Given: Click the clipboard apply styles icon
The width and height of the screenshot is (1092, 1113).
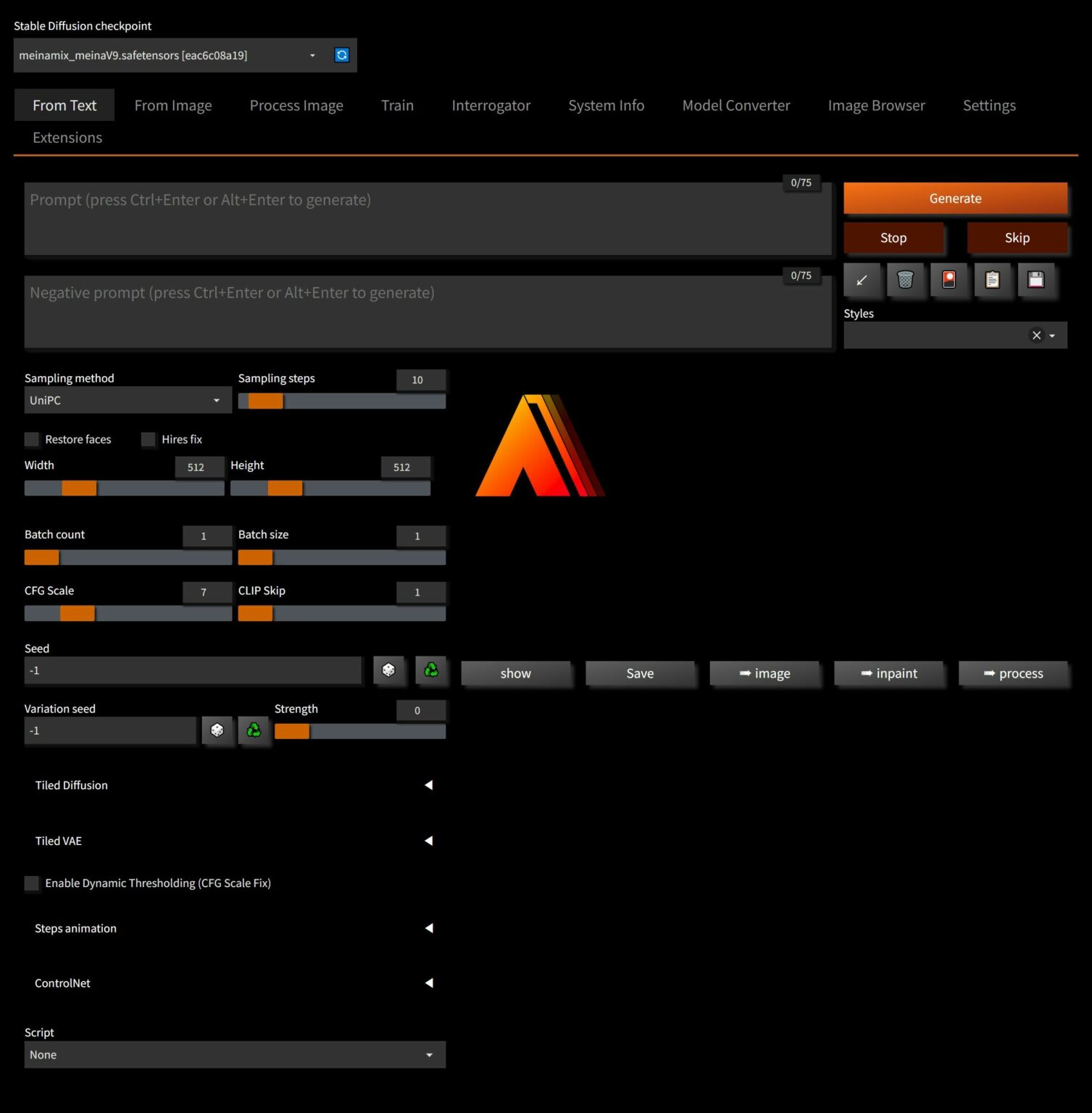Looking at the screenshot, I should (x=992, y=280).
